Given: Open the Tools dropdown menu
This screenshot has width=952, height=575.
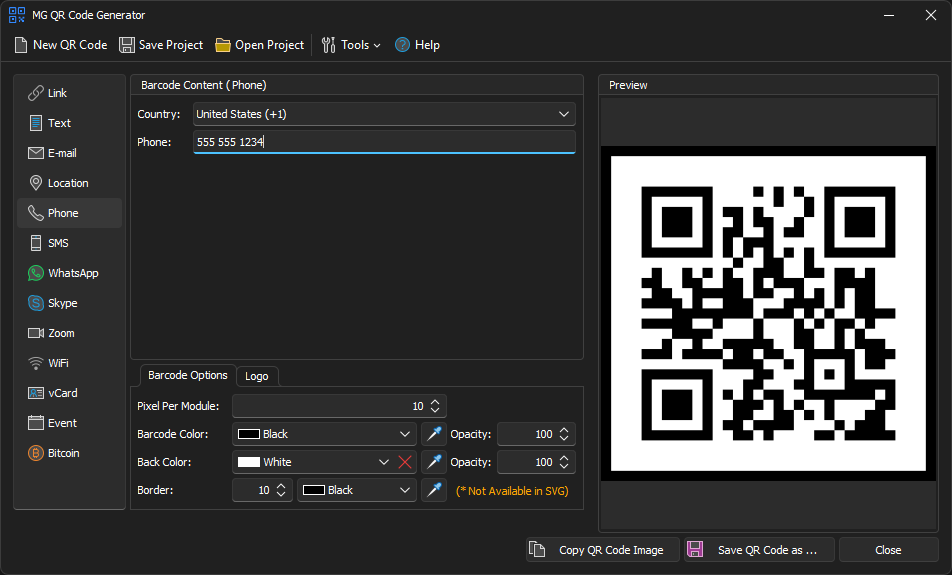Looking at the screenshot, I should pos(351,45).
